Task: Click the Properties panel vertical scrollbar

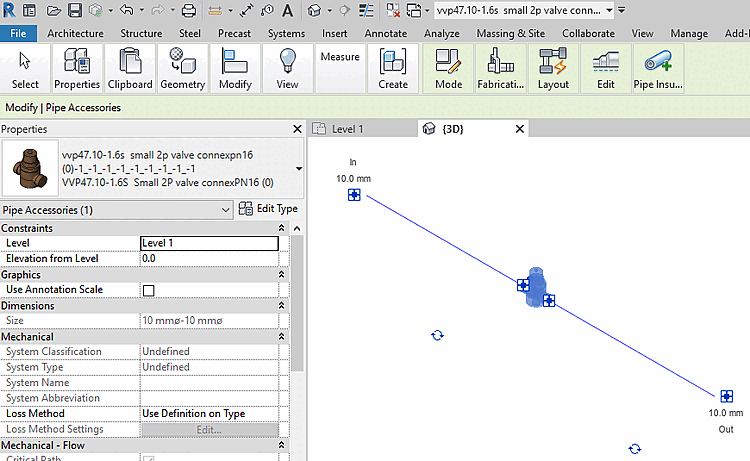Action: [297, 303]
